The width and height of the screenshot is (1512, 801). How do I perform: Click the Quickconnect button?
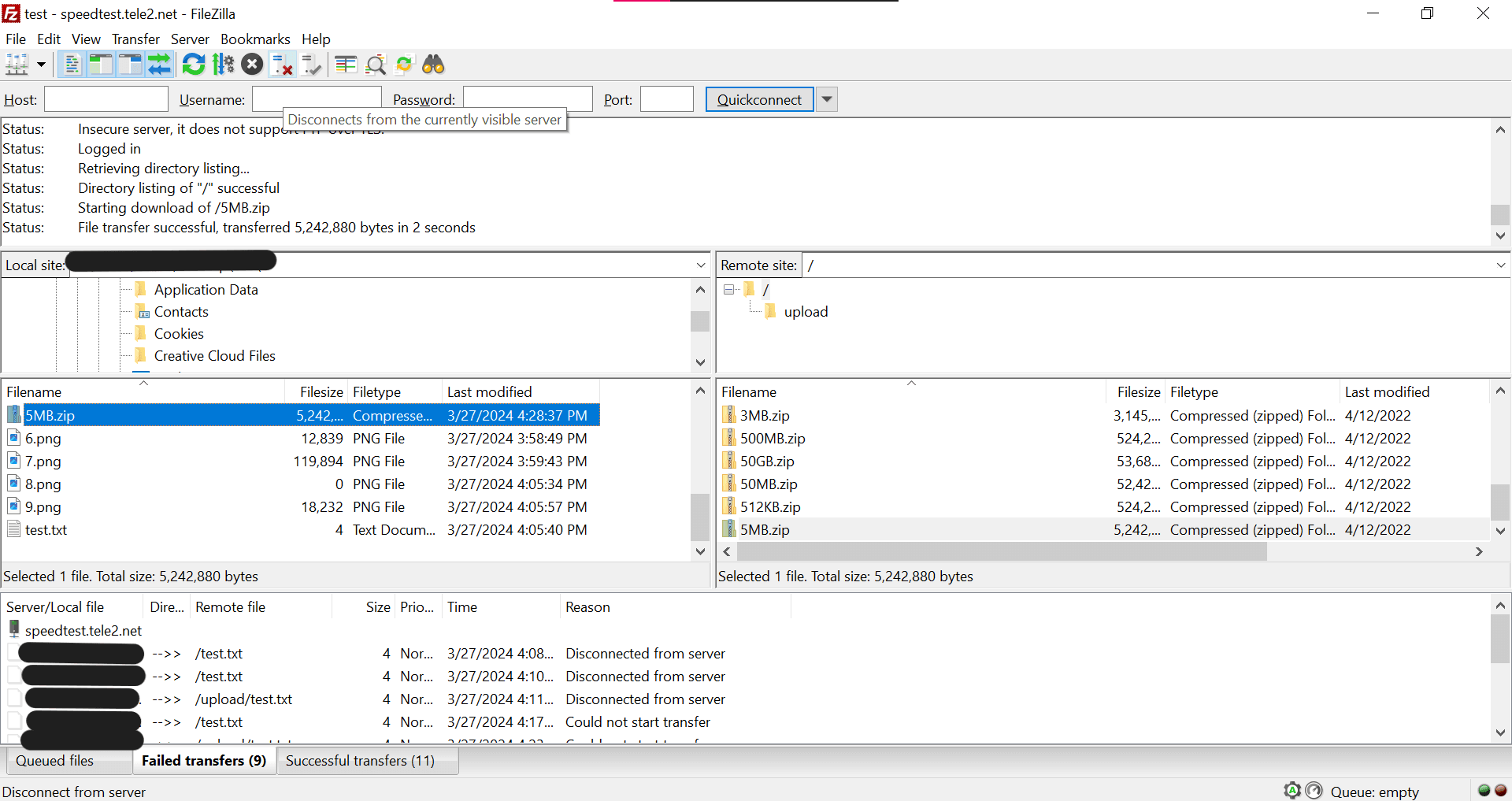tap(758, 99)
